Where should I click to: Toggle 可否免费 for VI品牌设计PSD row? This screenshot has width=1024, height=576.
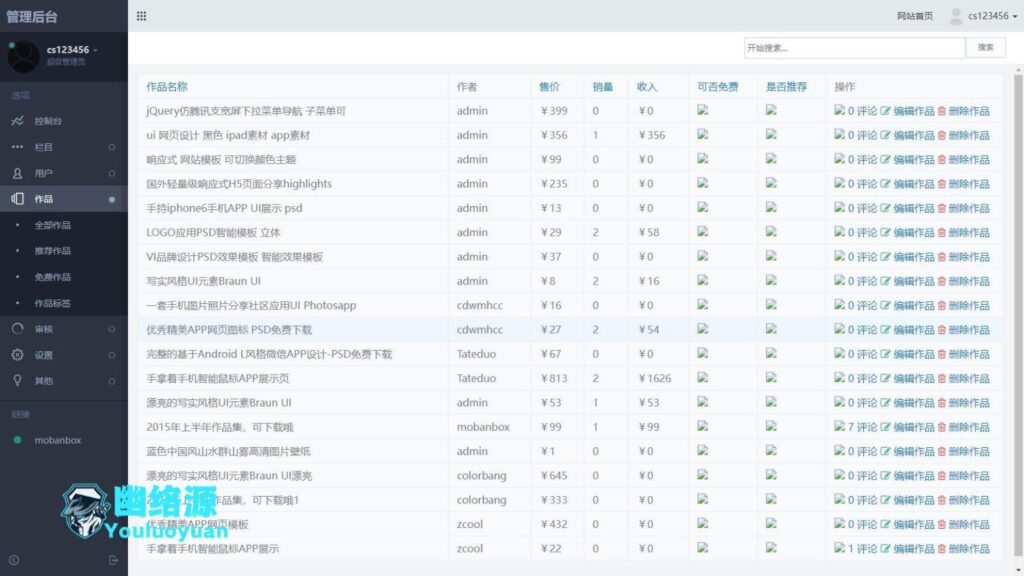coord(703,256)
